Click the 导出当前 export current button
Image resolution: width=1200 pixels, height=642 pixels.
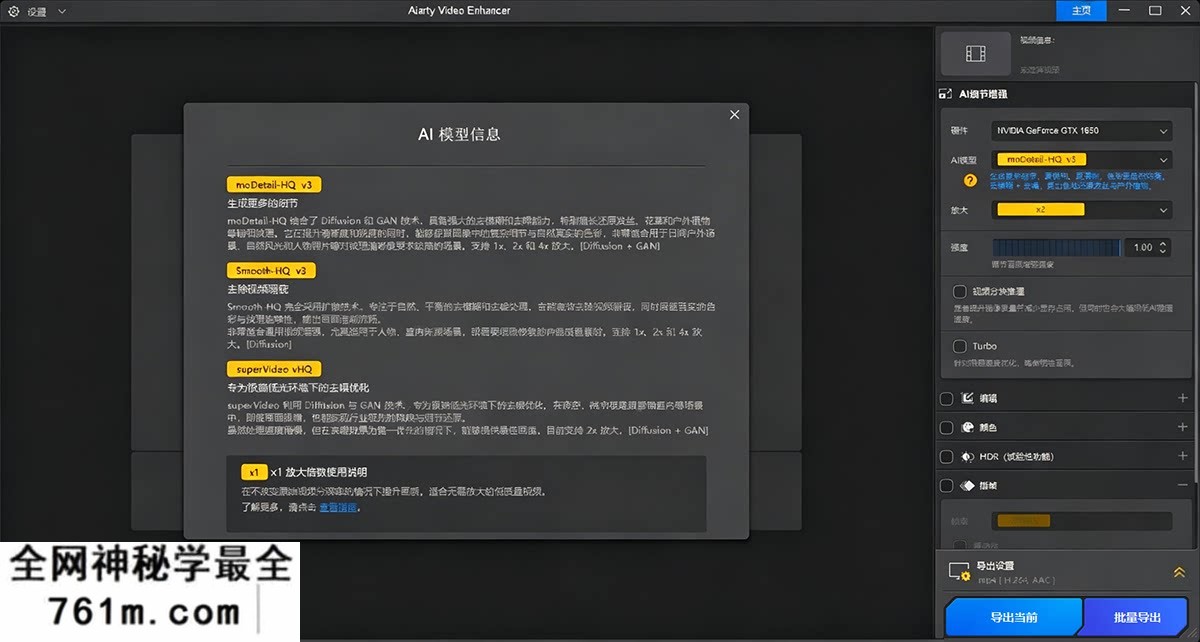pyautogui.click(x=1013, y=617)
